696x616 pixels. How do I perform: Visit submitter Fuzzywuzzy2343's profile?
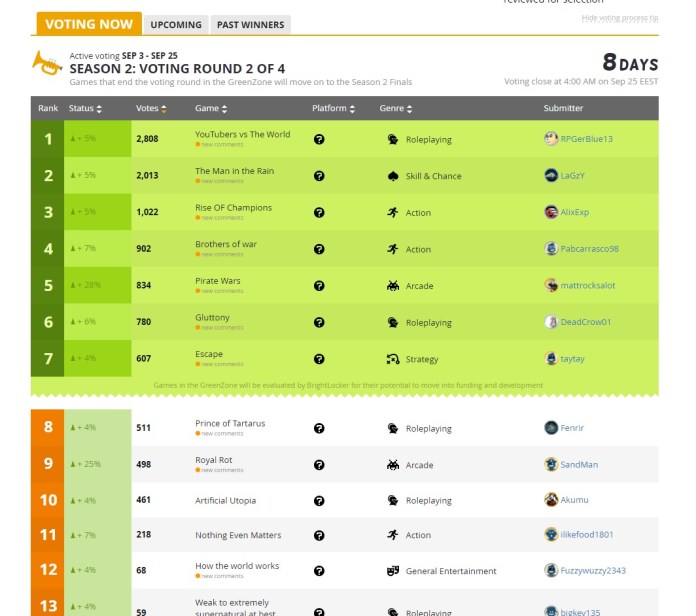593,570
